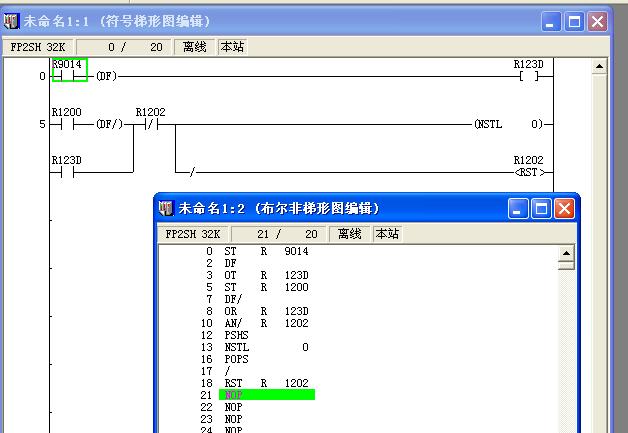Click FP2SH 32K in the ladder status bar

(x=37, y=46)
